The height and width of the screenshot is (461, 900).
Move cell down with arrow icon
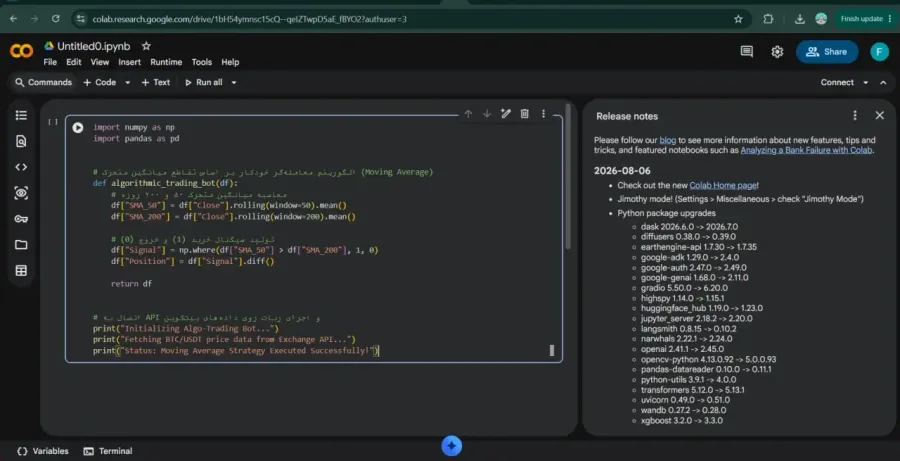point(487,114)
